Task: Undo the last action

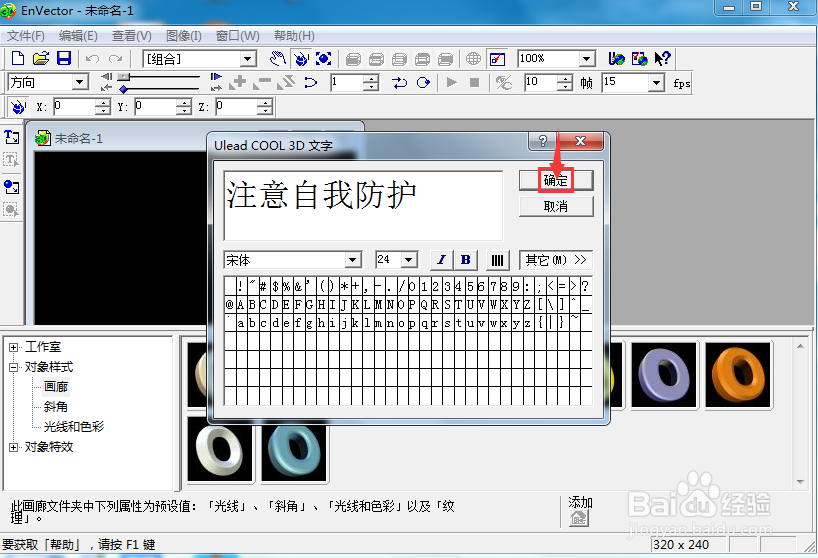Action: tap(92, 59)
